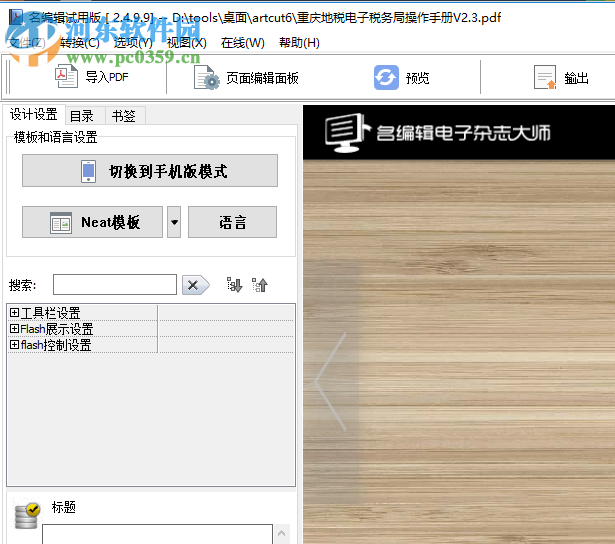Click the switch to mobile mode button
The width and height of the screenshot is (615, 544).
click(x=150, y=171)
